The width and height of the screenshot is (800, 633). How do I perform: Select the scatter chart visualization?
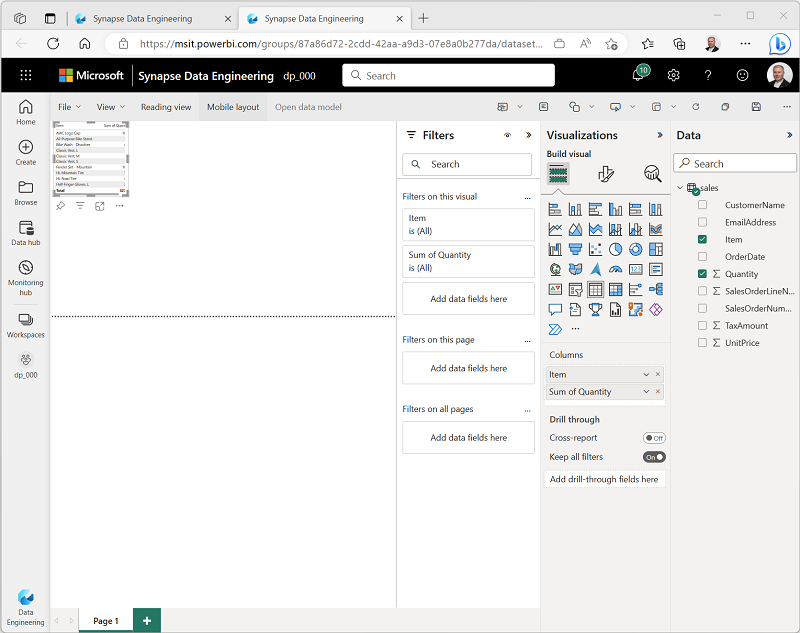(x=595, y=249)
